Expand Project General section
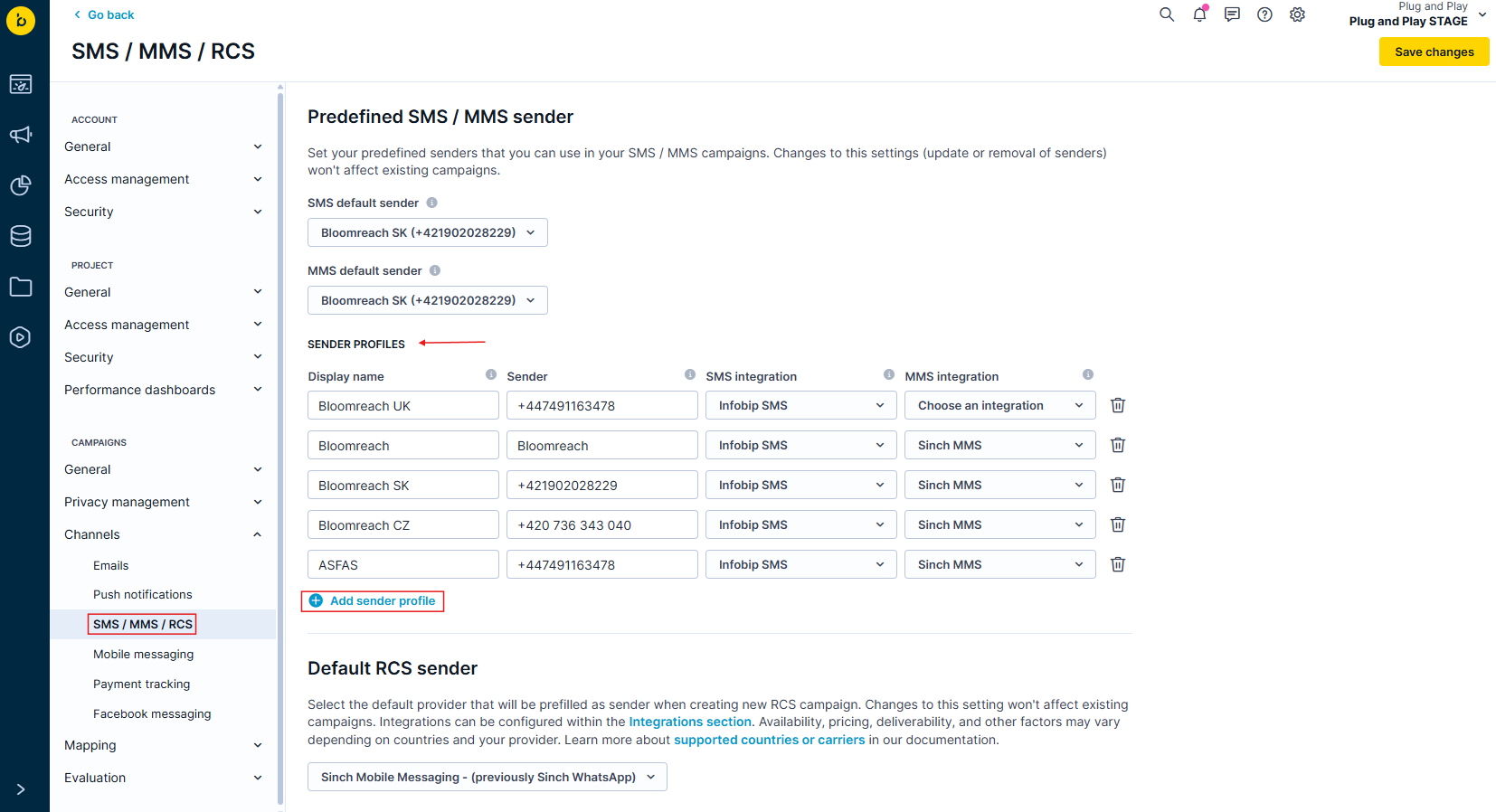 163,292
